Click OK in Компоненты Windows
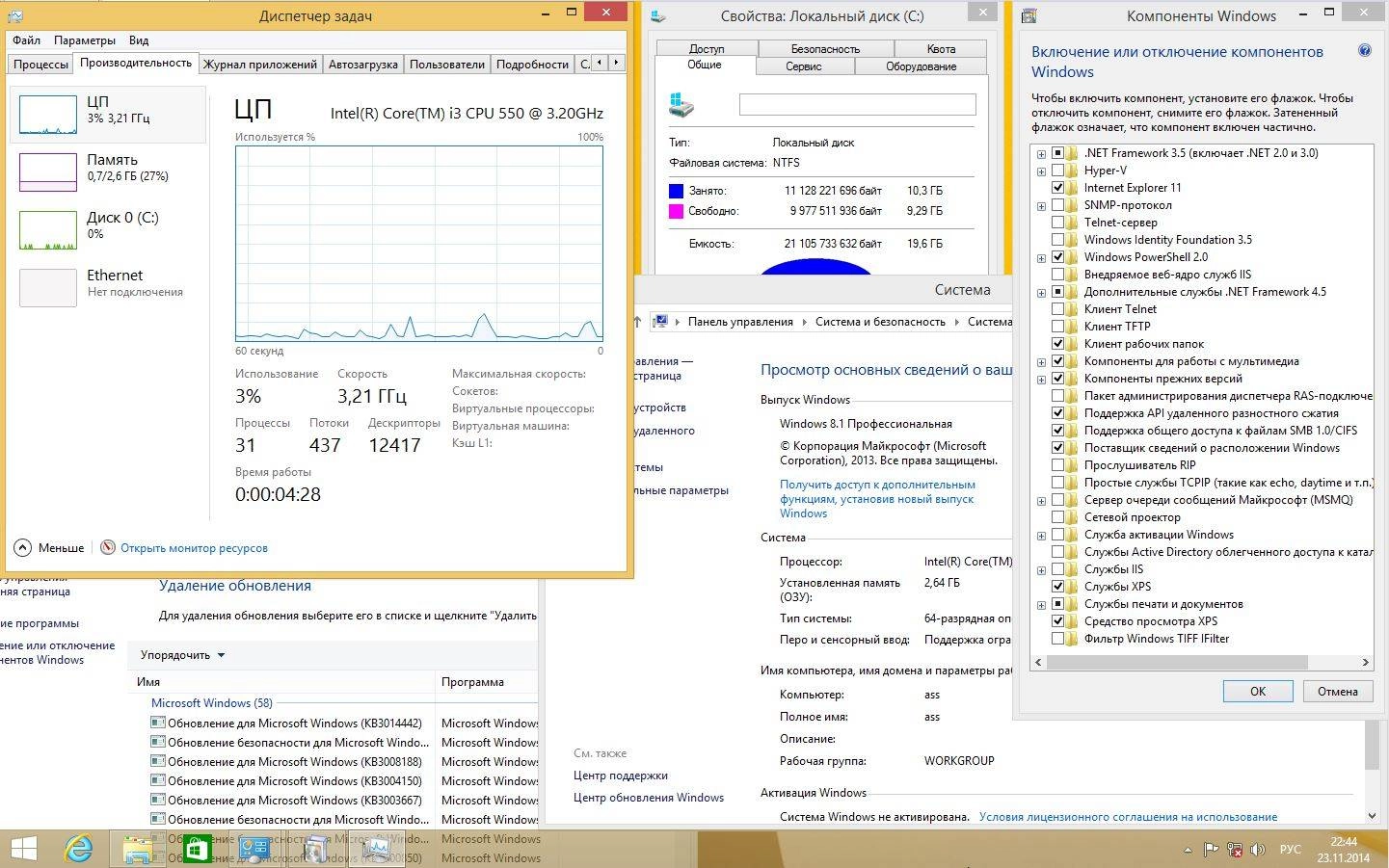 [1257, 691]
